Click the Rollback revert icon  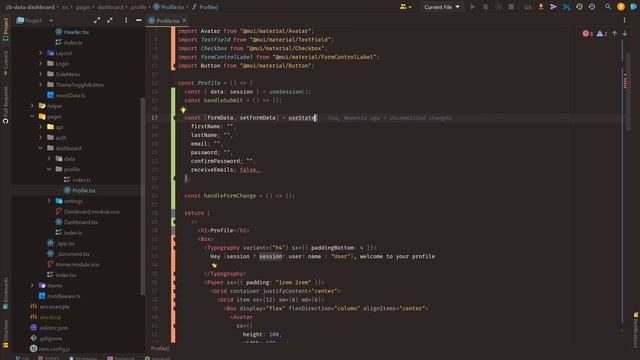pyautogui.click(x=592, y=7)
